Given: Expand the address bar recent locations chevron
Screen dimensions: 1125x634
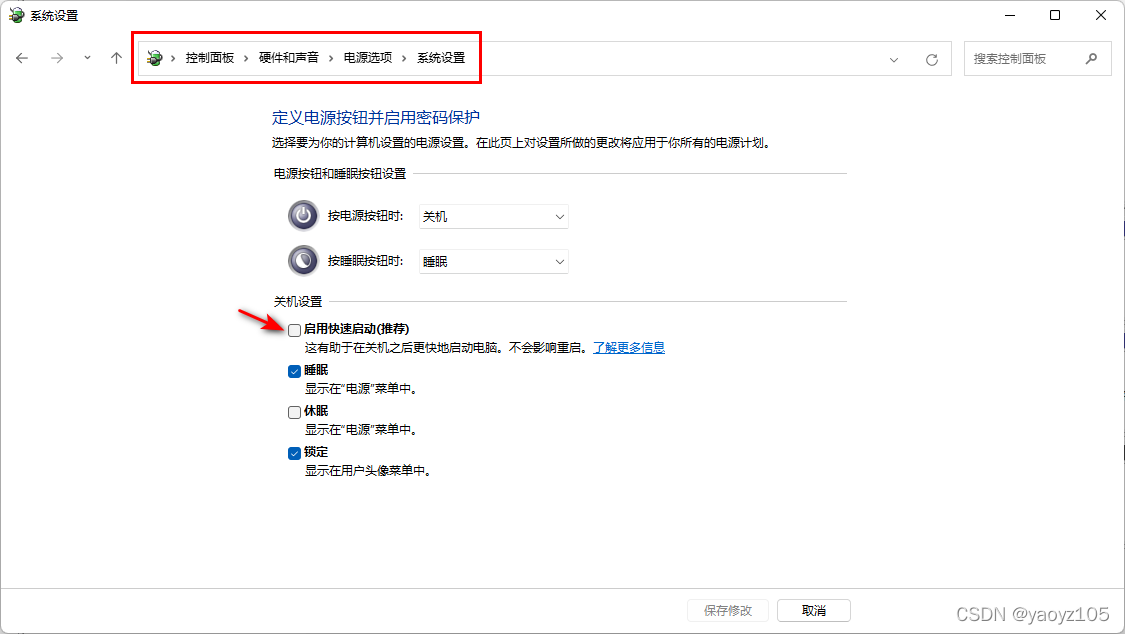Looking at the screenshot, I should (x=893, y=58).
